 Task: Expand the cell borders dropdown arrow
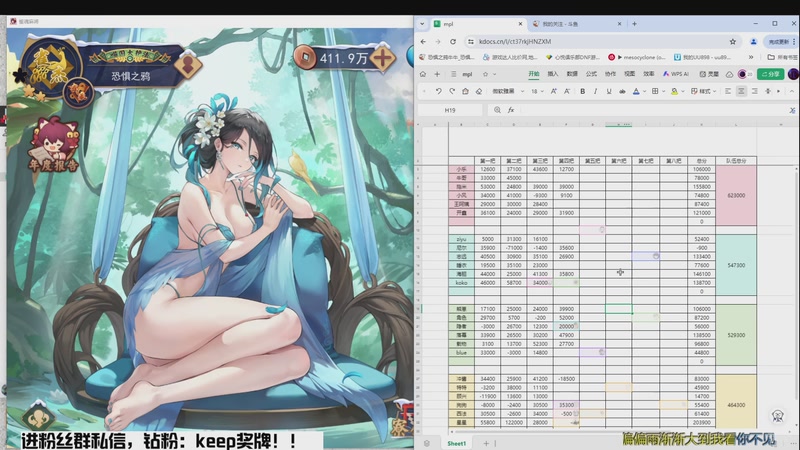coord(664,91)
